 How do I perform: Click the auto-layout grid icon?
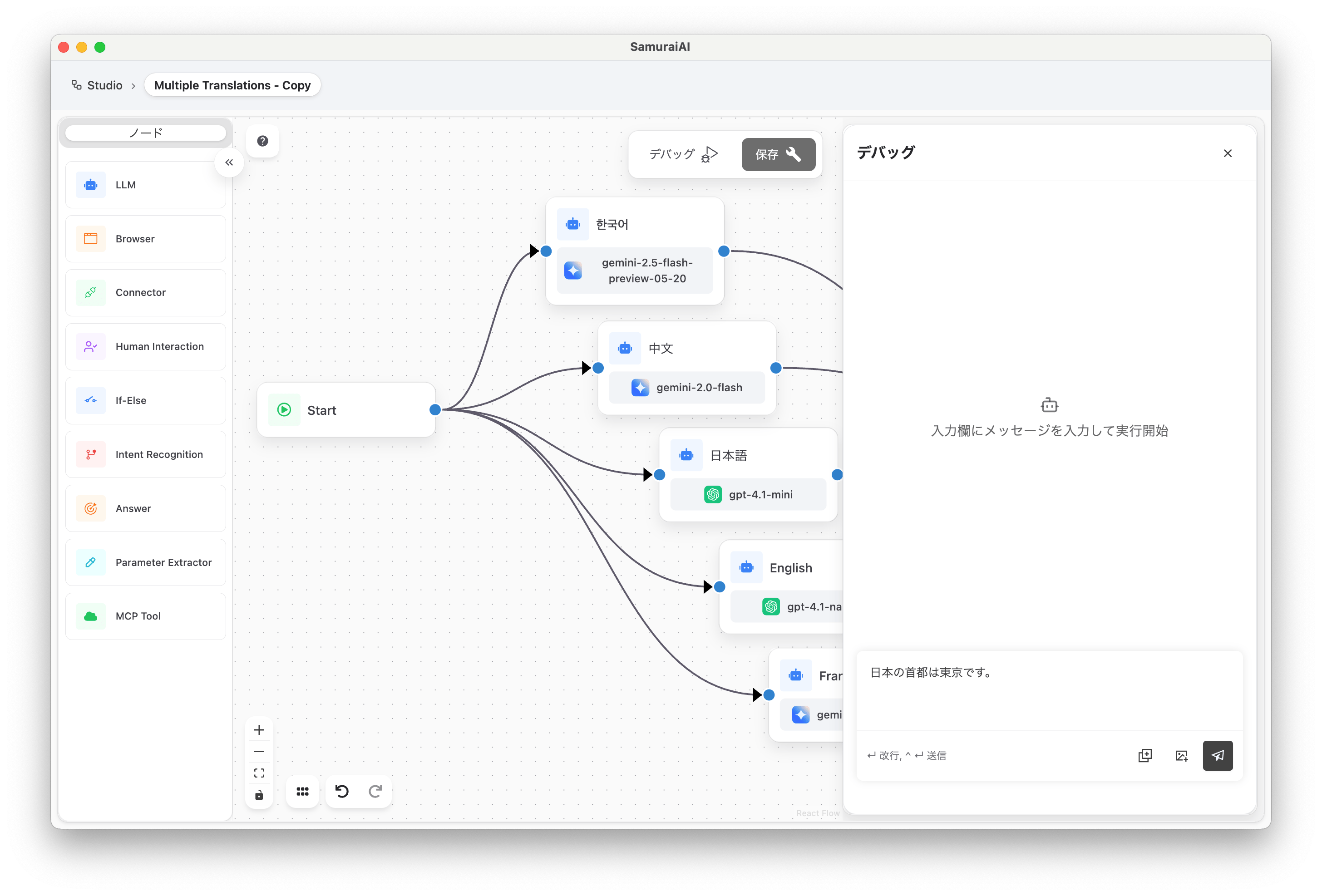click(303, 791)
